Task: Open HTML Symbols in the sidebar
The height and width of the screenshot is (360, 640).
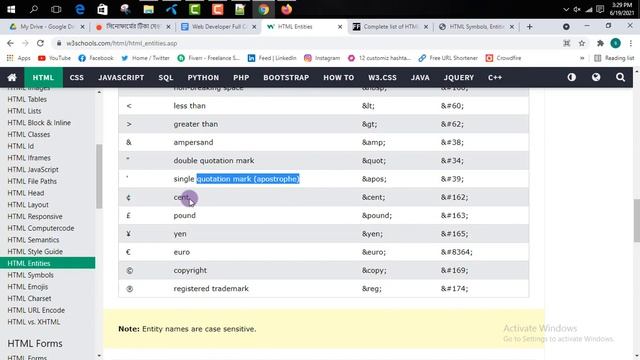Action: click(x=31, y=275)
